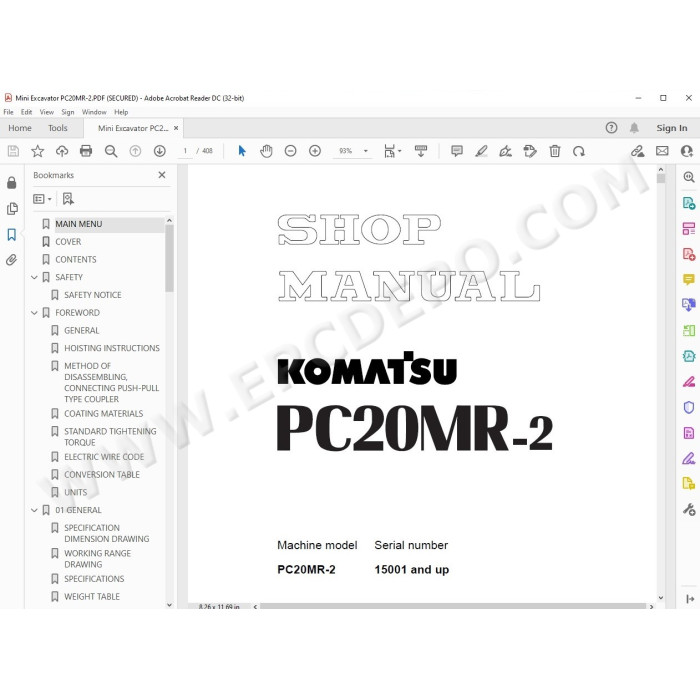
Task: Open the View menu
Action: (x=46, y=112)
